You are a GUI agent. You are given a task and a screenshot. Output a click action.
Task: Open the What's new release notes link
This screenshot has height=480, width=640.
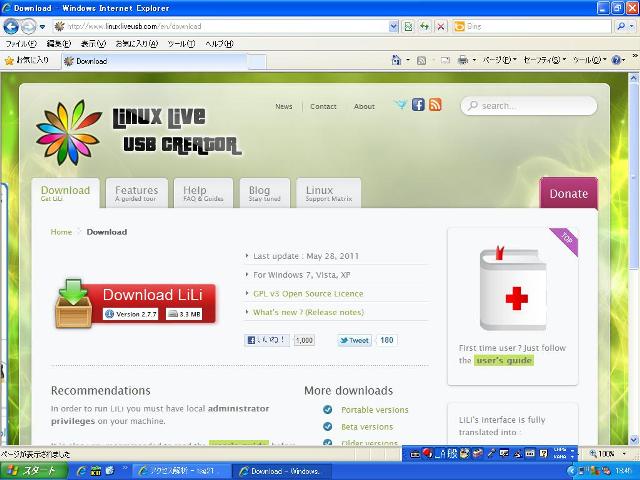pos(308,312)
